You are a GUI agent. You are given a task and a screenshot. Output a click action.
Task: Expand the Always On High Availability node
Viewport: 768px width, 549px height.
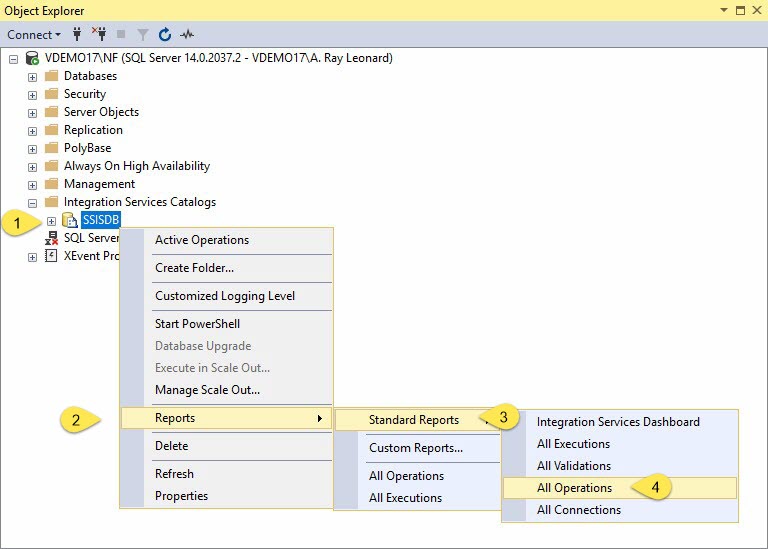point(32,167)
